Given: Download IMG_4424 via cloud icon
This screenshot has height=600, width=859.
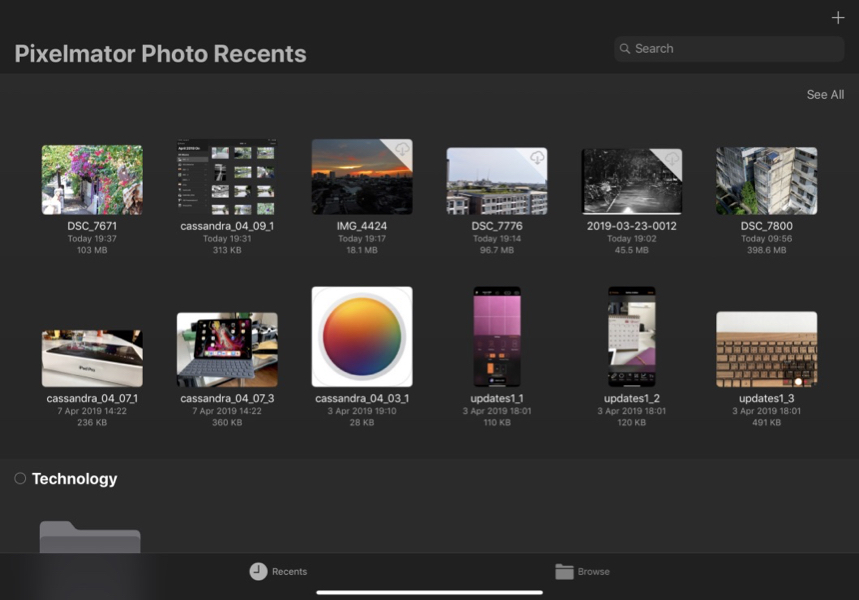Looking at the screenshot, I should point(403,148).
